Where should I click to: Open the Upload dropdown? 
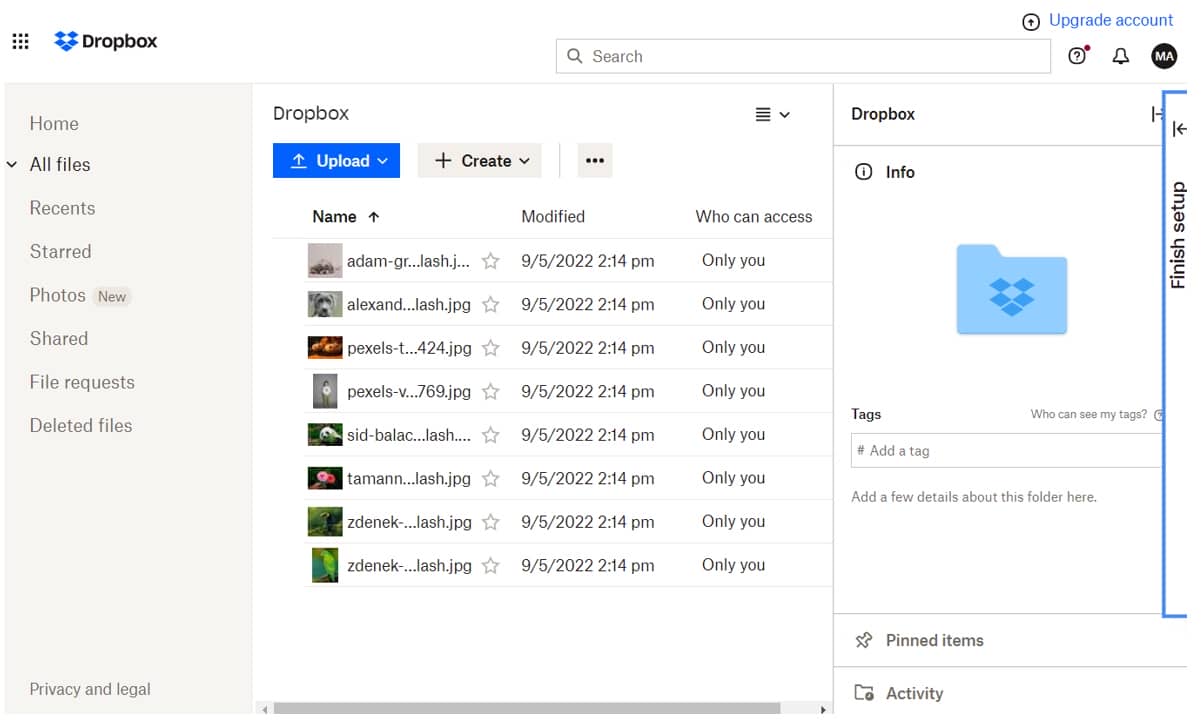(336, 161)
